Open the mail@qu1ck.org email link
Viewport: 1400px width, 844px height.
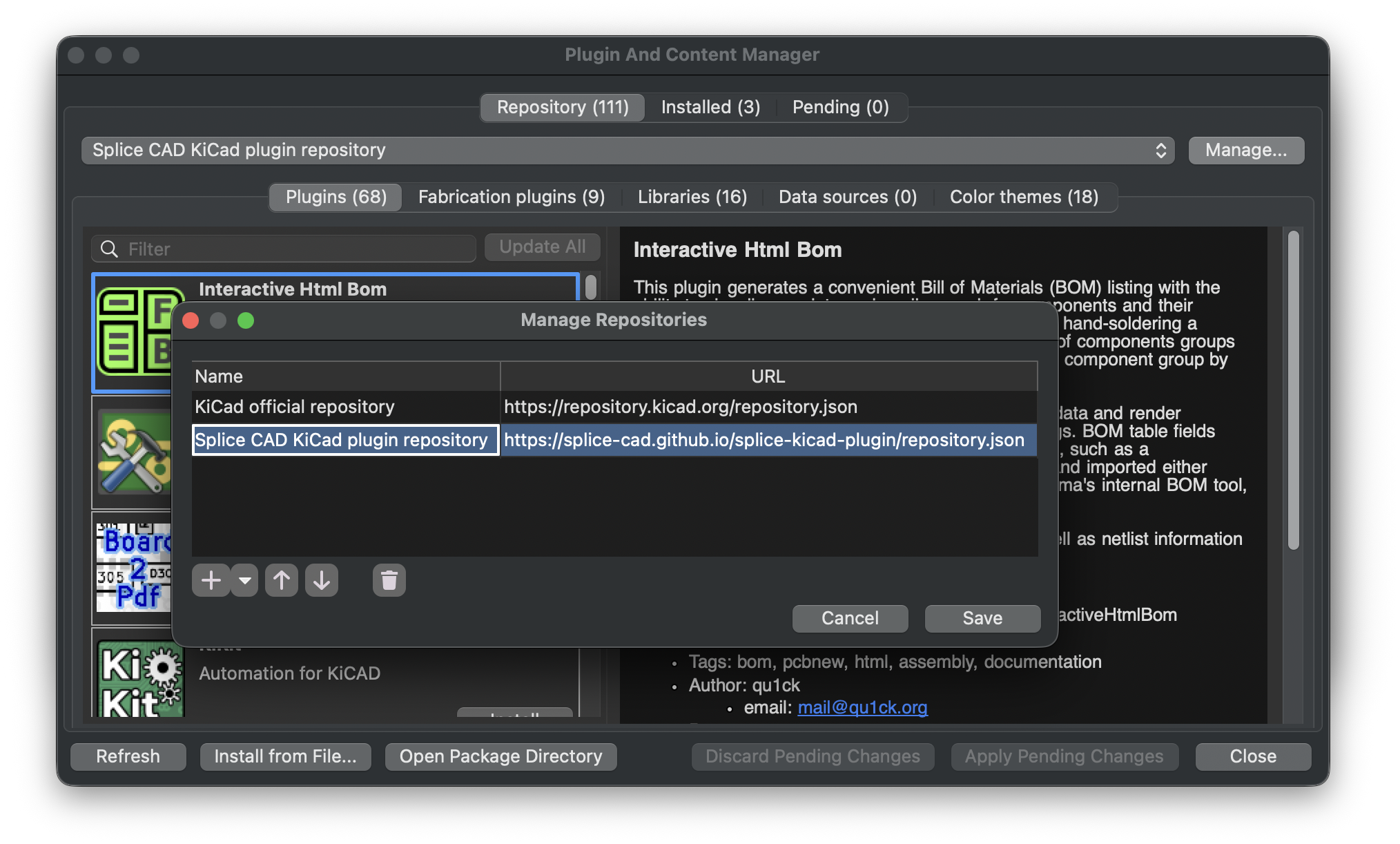pyautogui.click(x=862, y=708)
